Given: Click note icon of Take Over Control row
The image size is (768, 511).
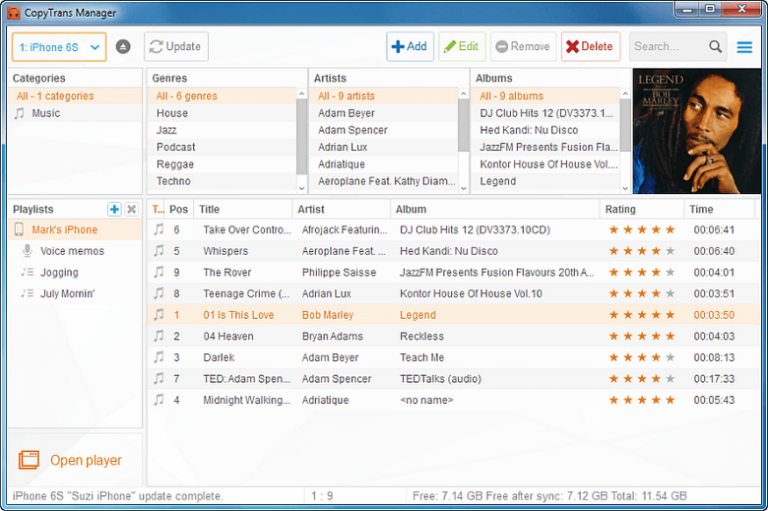Looking at the screenshot, I should (159, 229).
